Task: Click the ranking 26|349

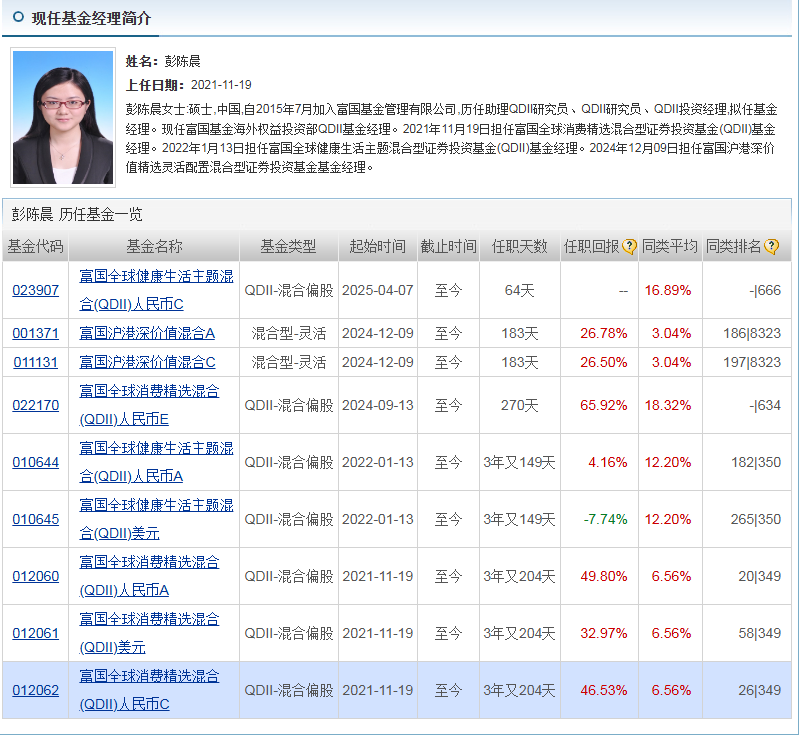Action: click(x=760, y=691)
